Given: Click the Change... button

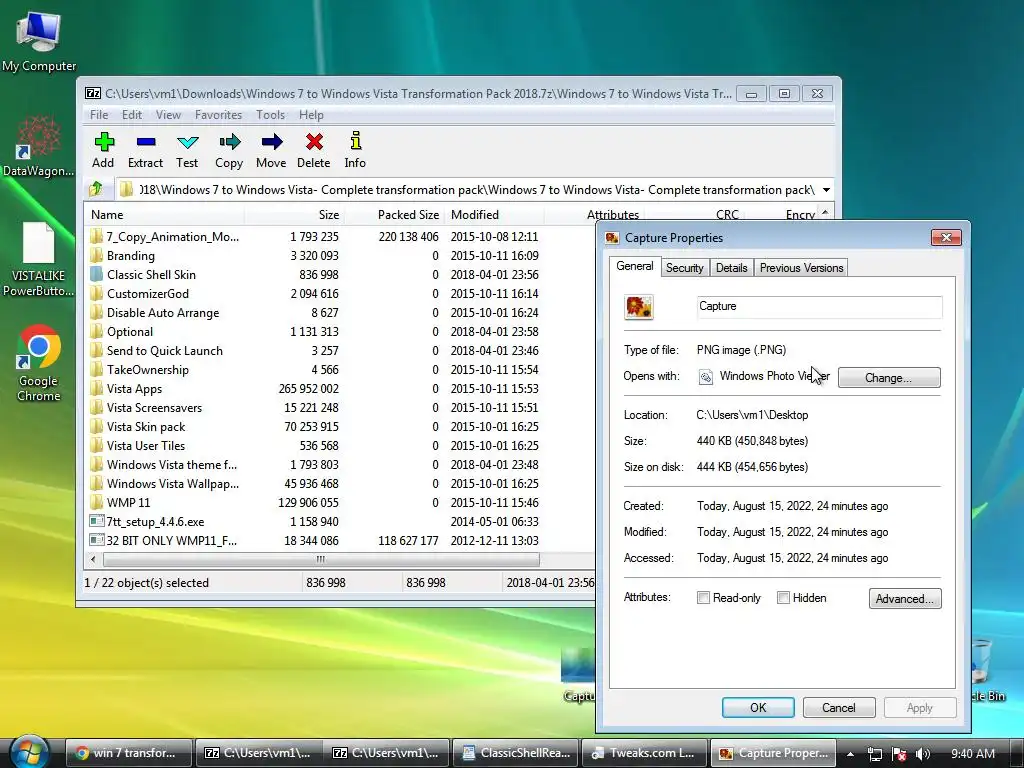Looking at the screenshot, I should [889, 377].
